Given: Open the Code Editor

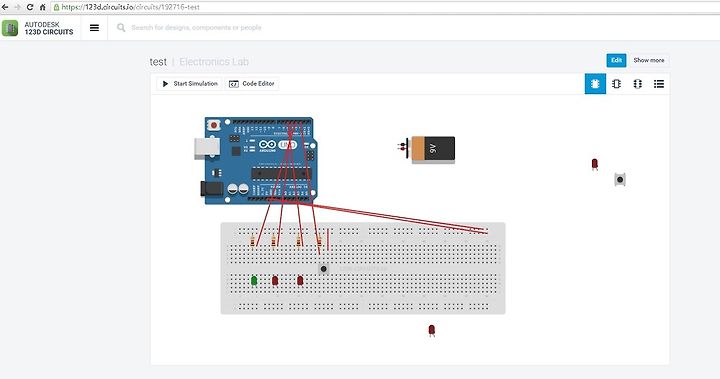Looking at the screenshot, I should click(x=252, y=84).
